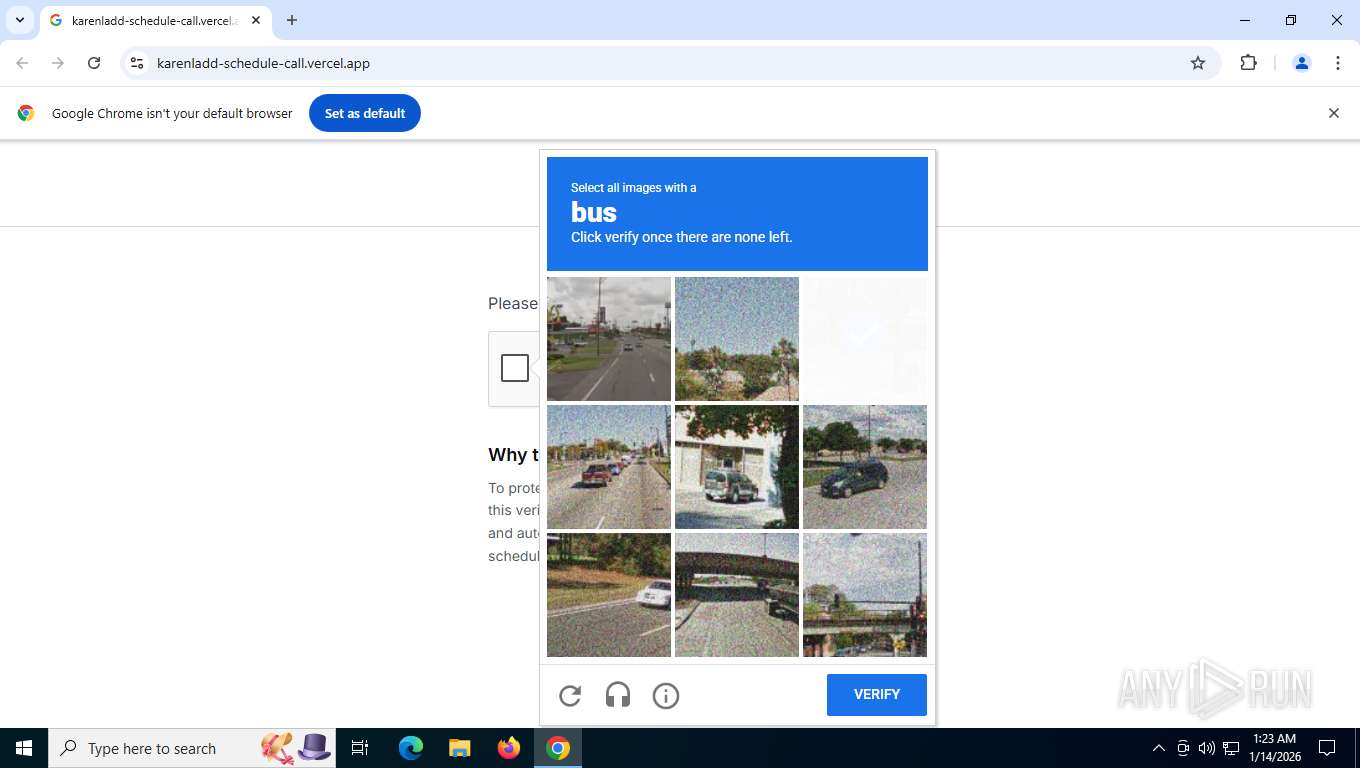Open the clock showing 1:23 AM
The image size is (1360, 768).
pyautogui.click(x=1274, y=748)
